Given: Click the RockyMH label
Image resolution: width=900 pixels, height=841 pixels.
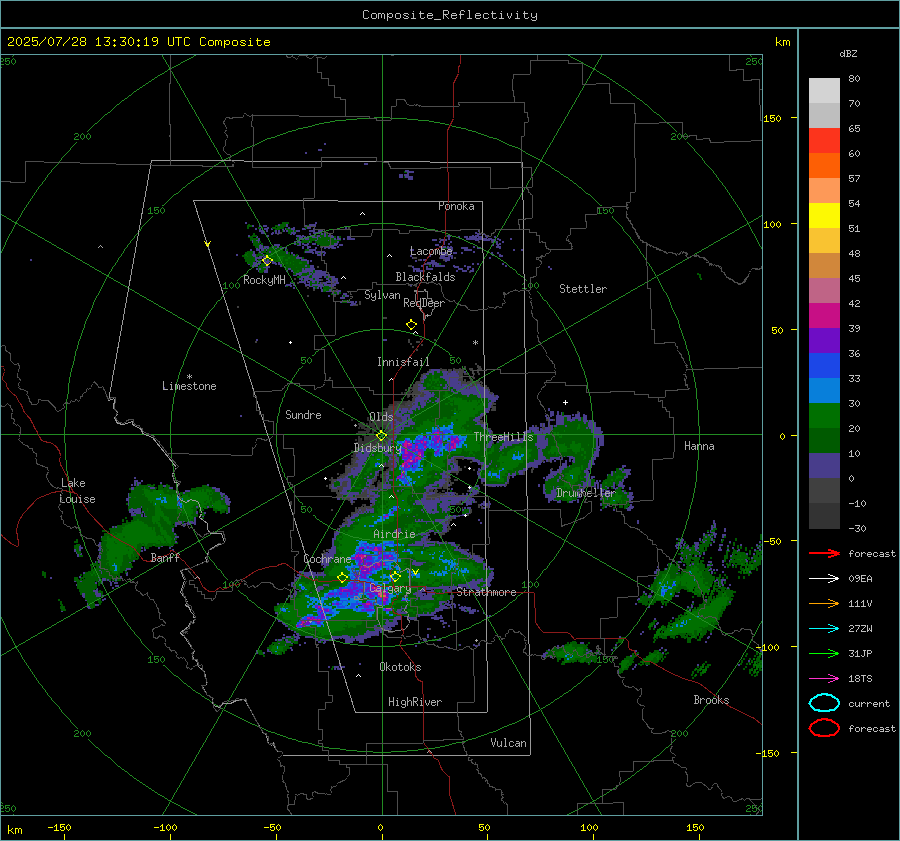Looking at the screenshot, I should pyautogui.click(x=264, y=280).
